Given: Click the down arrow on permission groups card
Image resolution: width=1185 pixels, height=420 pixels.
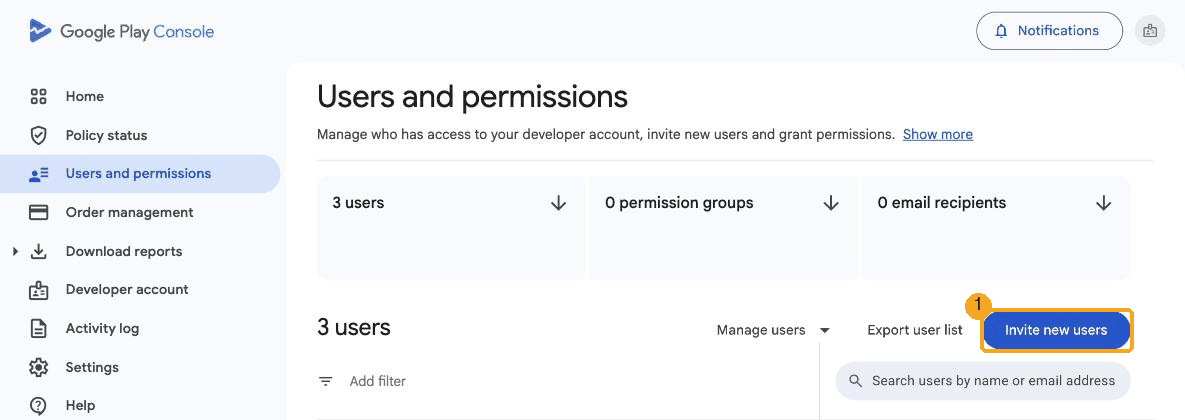Looking at the screenshot, I should click(x=831, y=202).
